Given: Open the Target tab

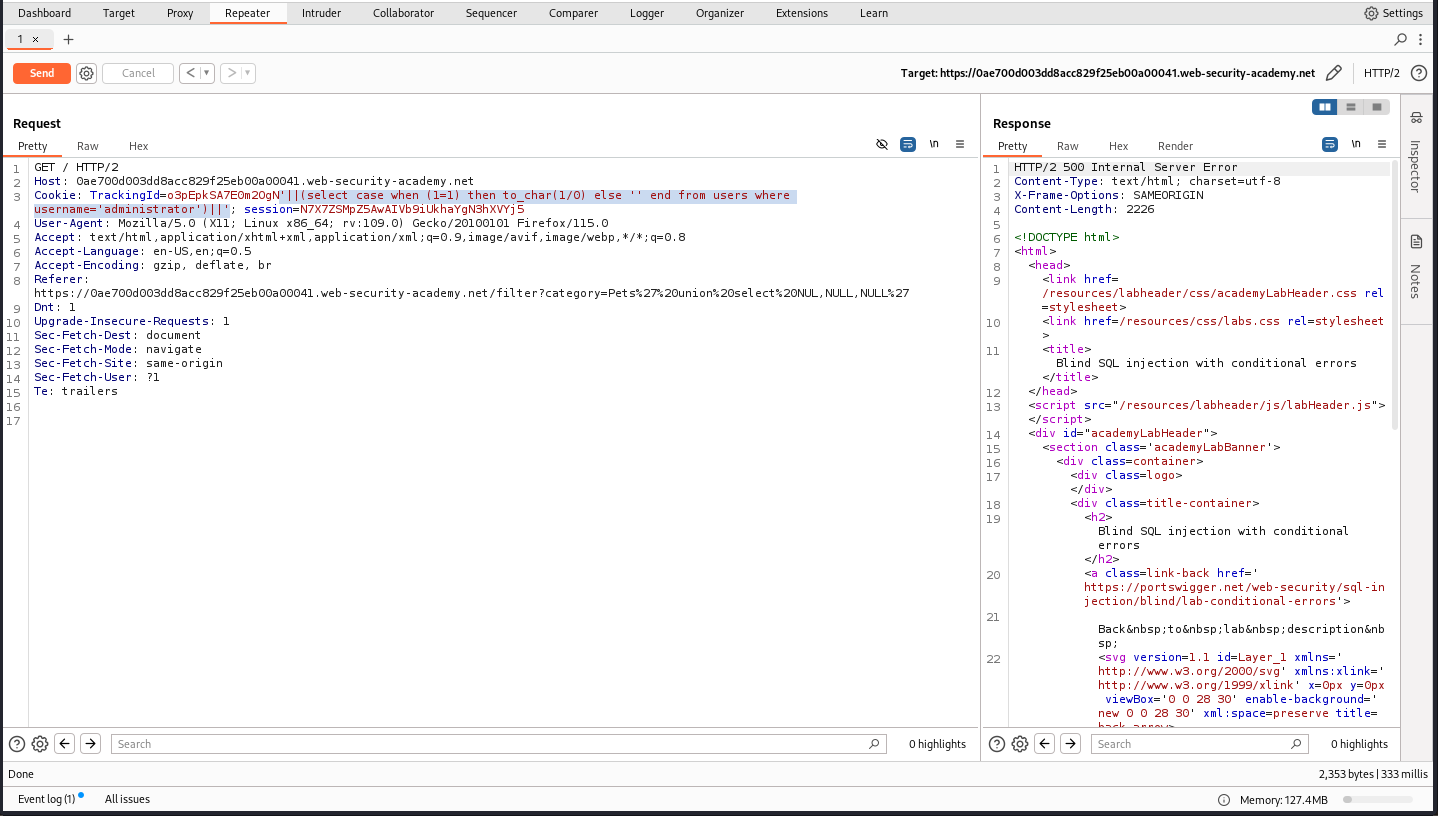Looking at the screenshot, I should (x=119, y=13).
